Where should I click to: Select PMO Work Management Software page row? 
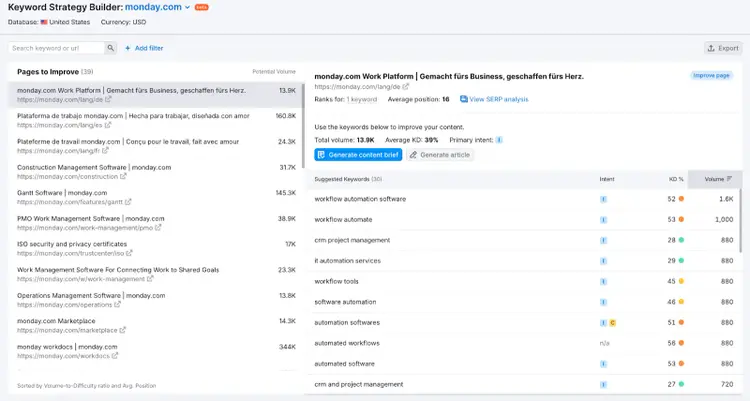tap(156, 223)
